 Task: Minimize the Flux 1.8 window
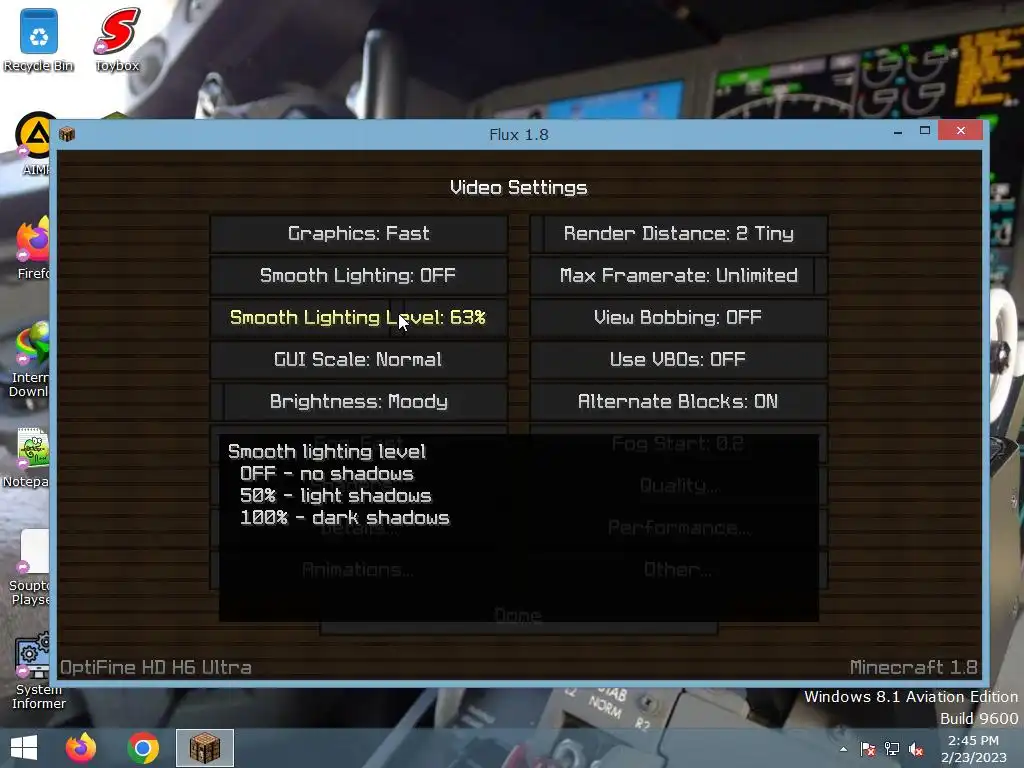coord(898,131)
